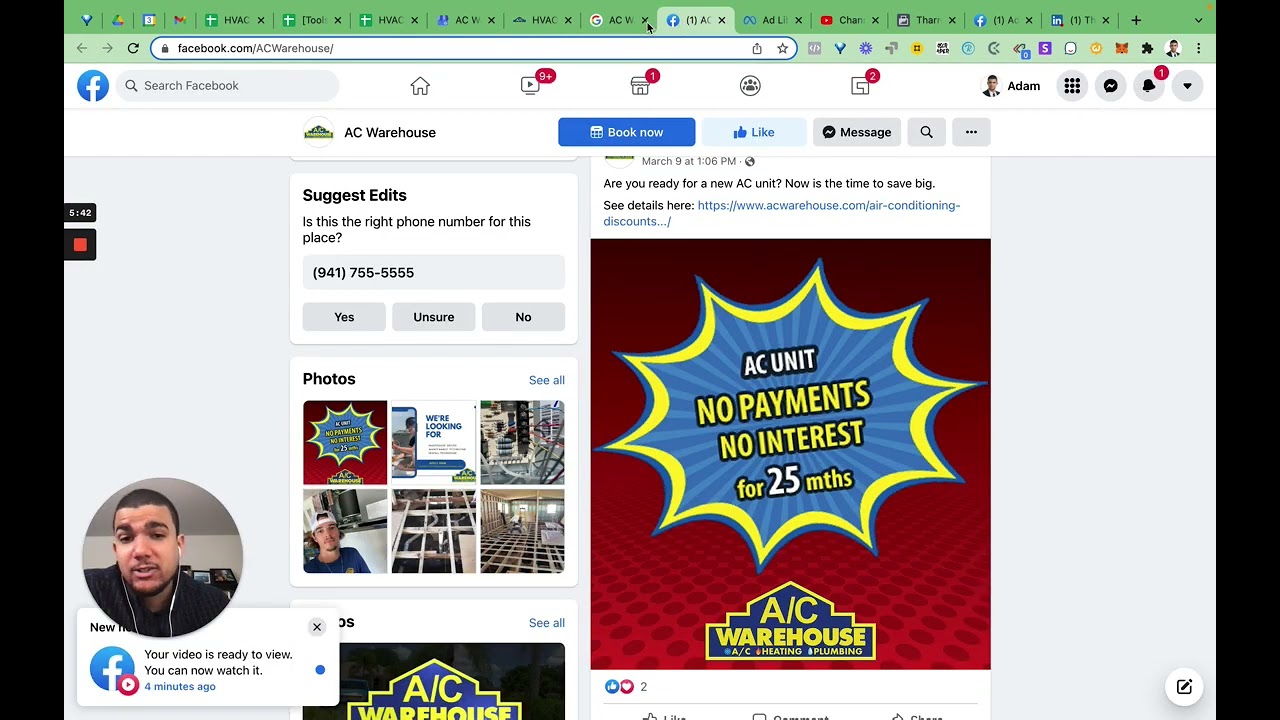Click the post timestamp March 9 at 1:06 PM
Screen dimensions: 1280x720
[x=689, y=161]
